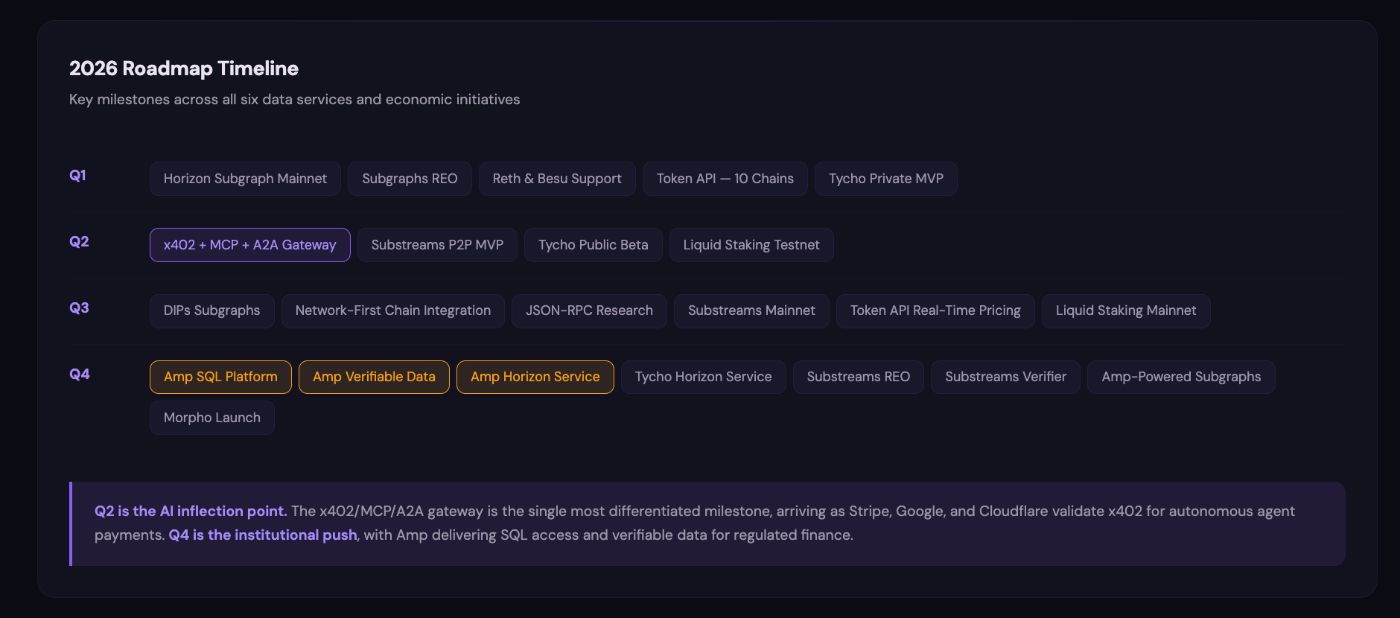Image resolution: width=1400 pixels, height=618 pixels.
Task: Select the Subgraphs REO milestone in Q1
Action: coord(409,179)
